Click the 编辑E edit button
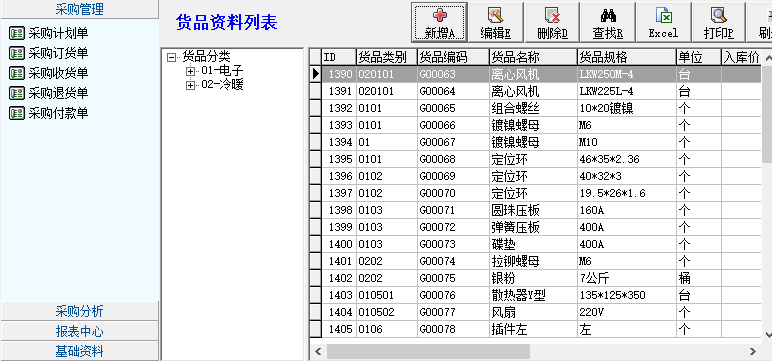This screenshot has width=772, height=361. pyautogui.click(x=495, y=22)
